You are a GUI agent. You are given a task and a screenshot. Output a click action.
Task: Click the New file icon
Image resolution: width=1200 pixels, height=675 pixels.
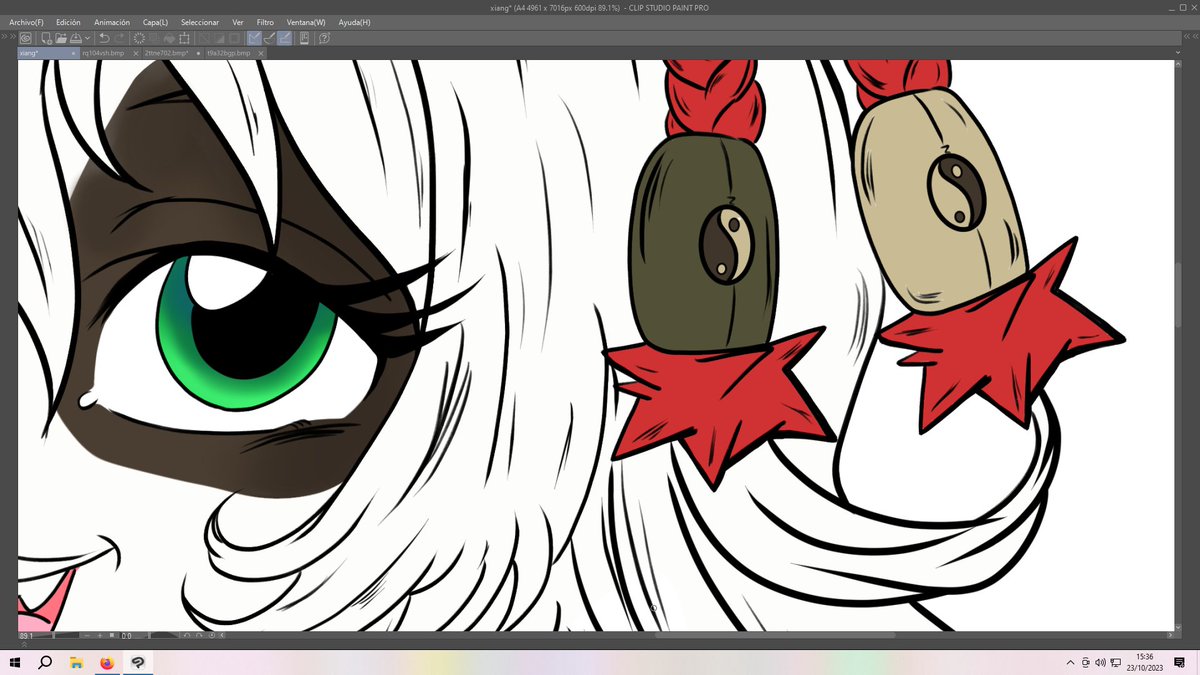click(45, 38)
